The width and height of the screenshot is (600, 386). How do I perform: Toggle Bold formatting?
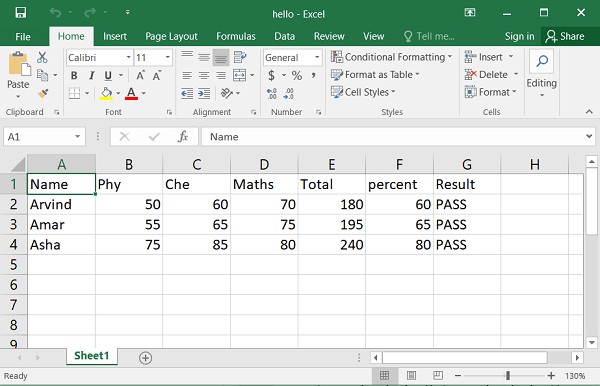pyautogui.click(x=74, y=75)
